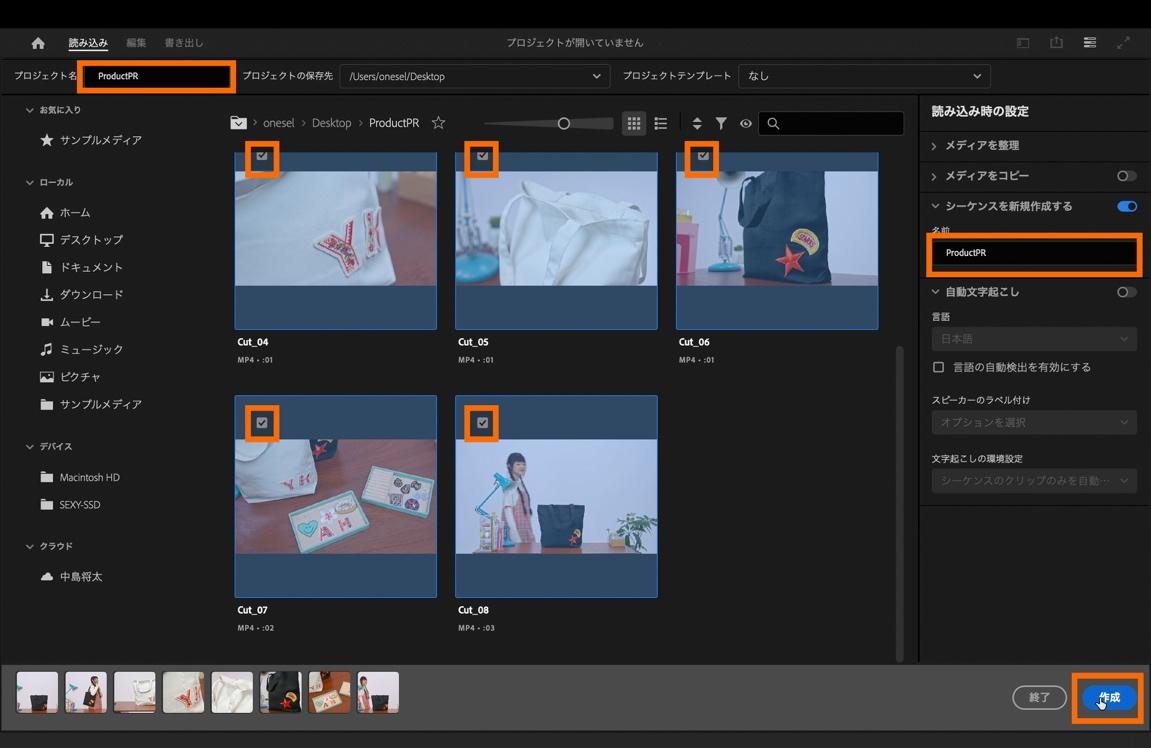1151x748 pixels.
Task: Open the プロジェクトテンプレート dropdown
Action: tap(864, 76)
